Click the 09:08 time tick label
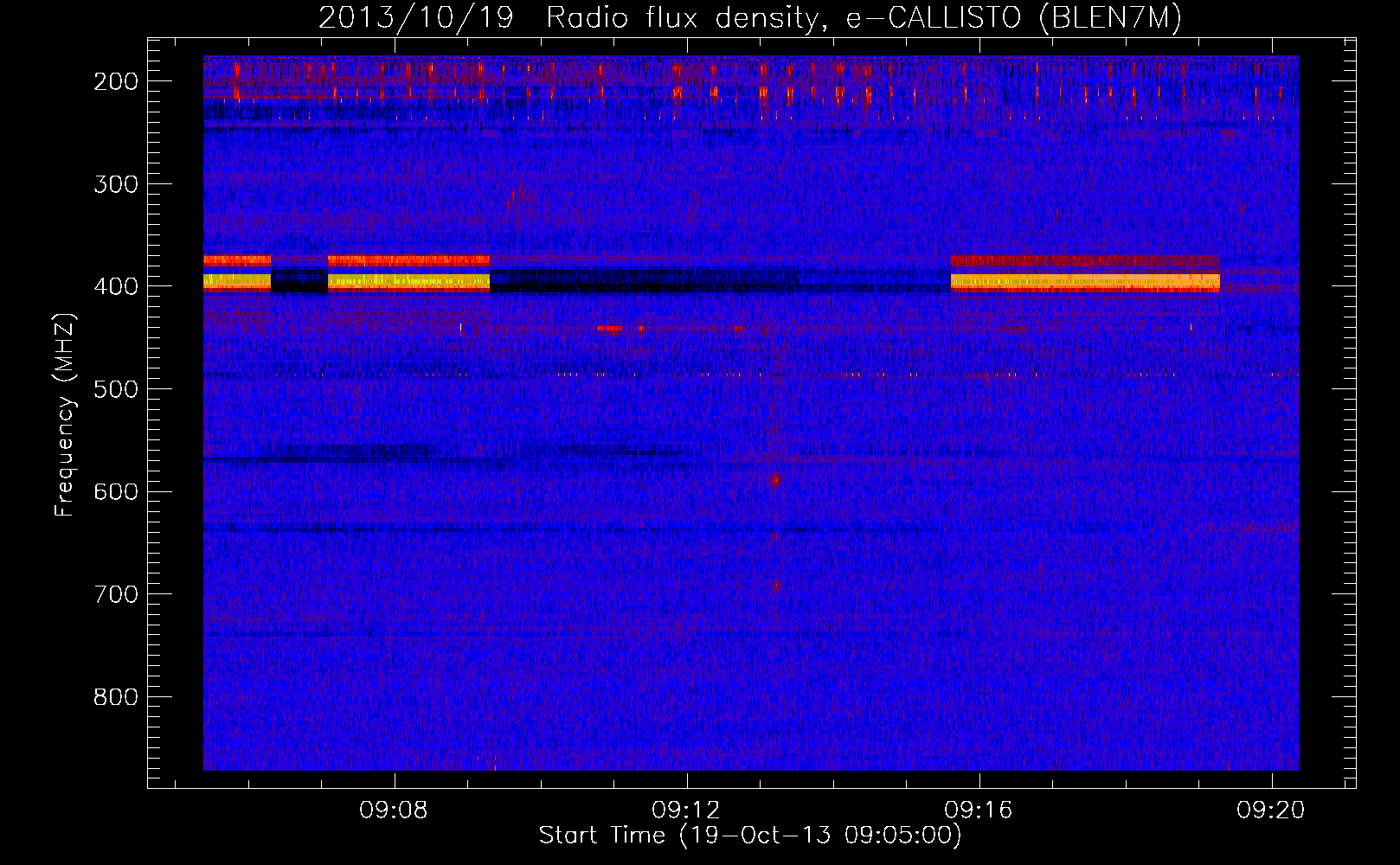This screenshot has height=865, width=1400. point(394,811)
